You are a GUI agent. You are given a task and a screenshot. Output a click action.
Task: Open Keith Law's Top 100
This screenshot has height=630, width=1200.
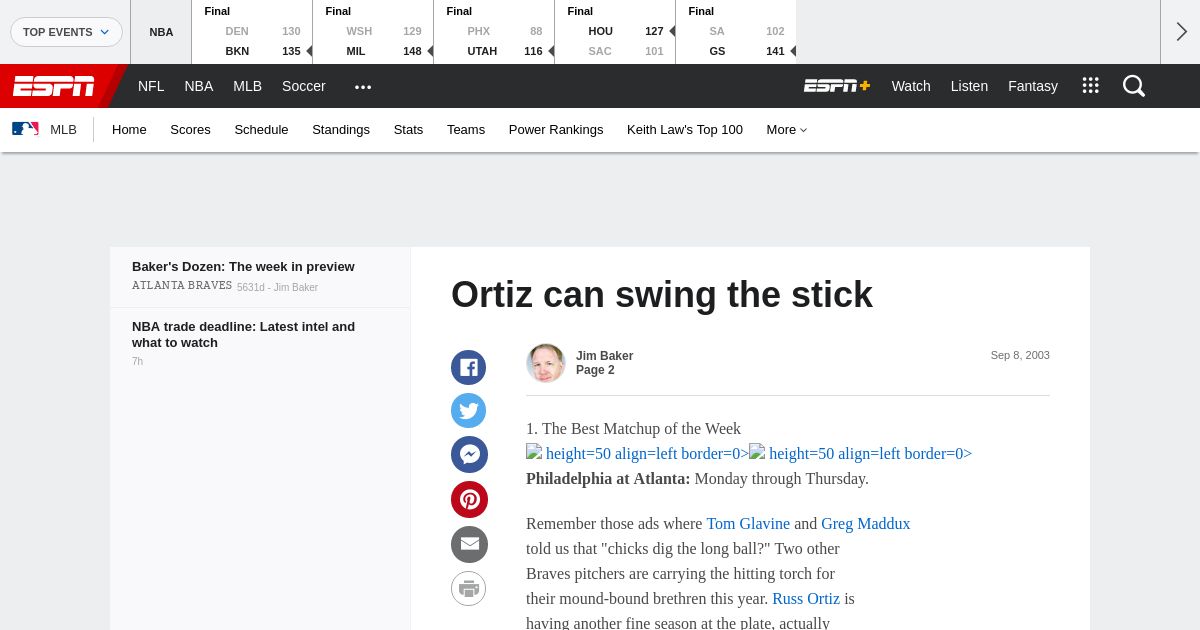click(685, 130)
